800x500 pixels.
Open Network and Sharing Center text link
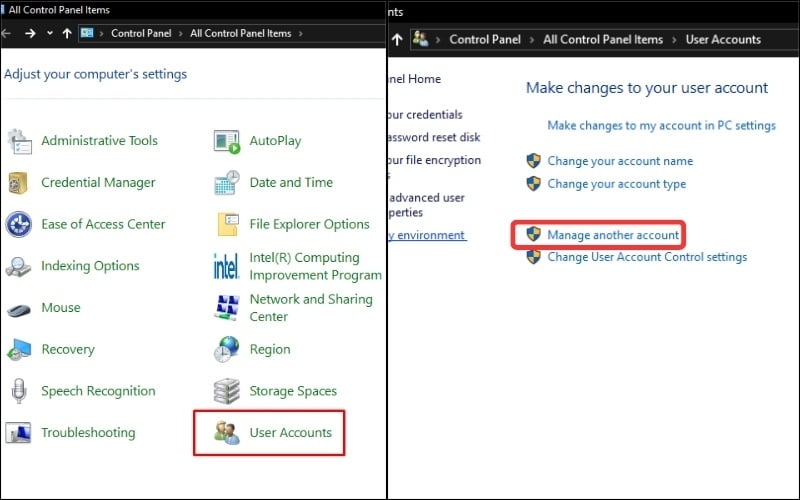click(311, 308)
